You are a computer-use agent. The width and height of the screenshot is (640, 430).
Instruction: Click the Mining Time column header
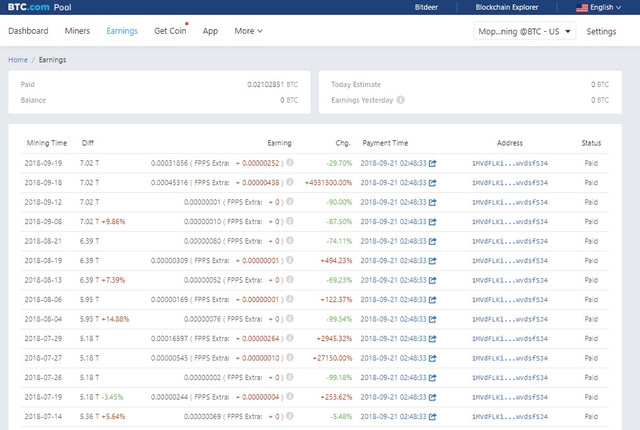click(47, 143)
